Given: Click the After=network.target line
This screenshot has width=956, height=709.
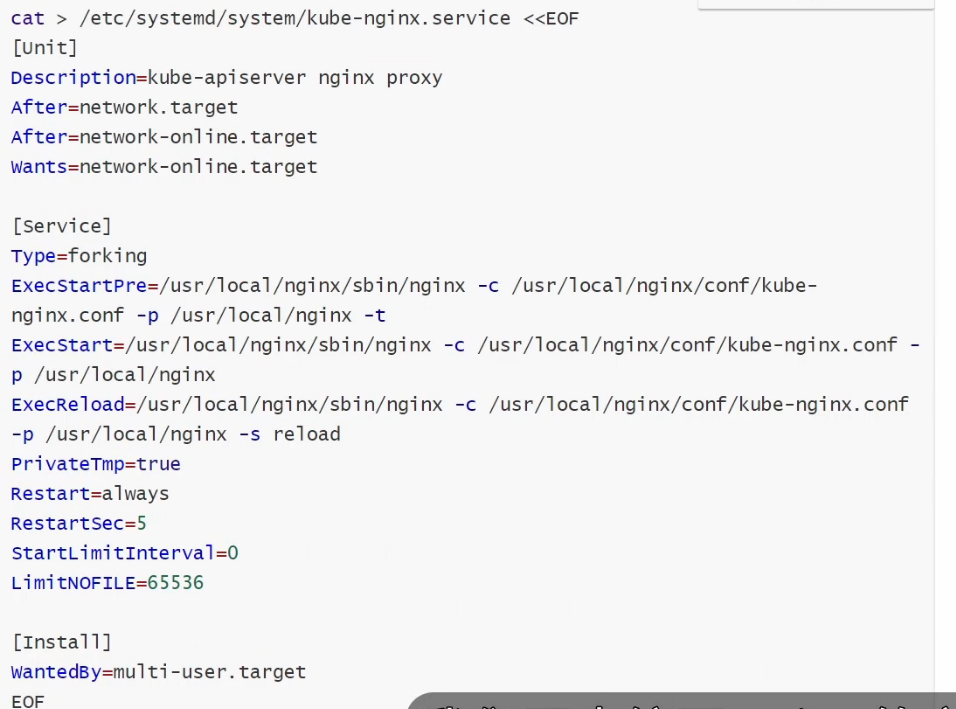Looking at the screenshot, I should click(x=124, y=107).
